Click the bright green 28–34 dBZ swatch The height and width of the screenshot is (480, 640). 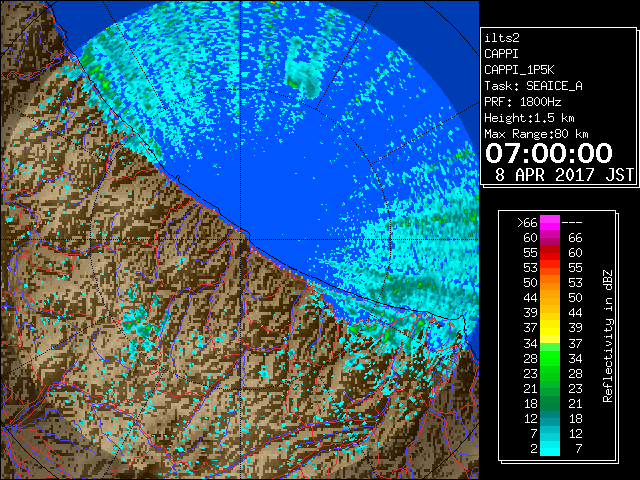(550, 358)
